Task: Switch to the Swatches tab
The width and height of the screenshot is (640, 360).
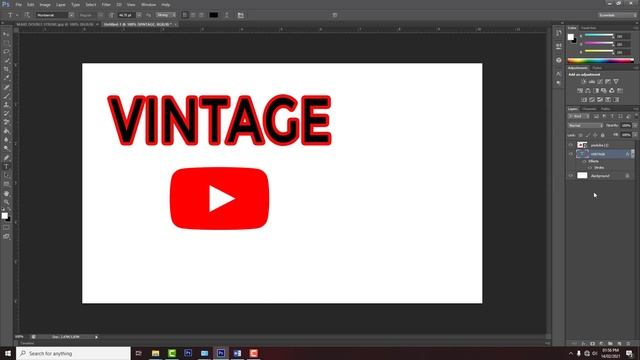Action: [589, 28]
